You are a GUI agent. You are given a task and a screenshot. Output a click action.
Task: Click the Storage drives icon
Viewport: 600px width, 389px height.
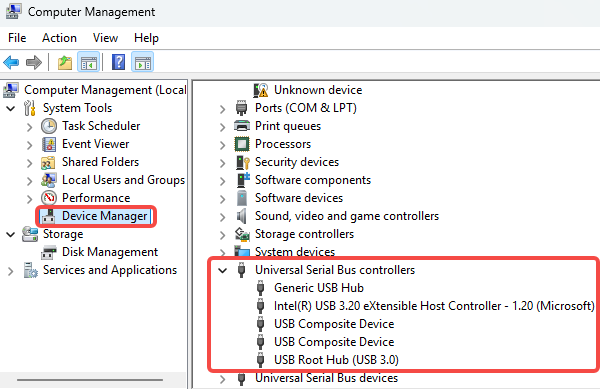tap(30, 234)
